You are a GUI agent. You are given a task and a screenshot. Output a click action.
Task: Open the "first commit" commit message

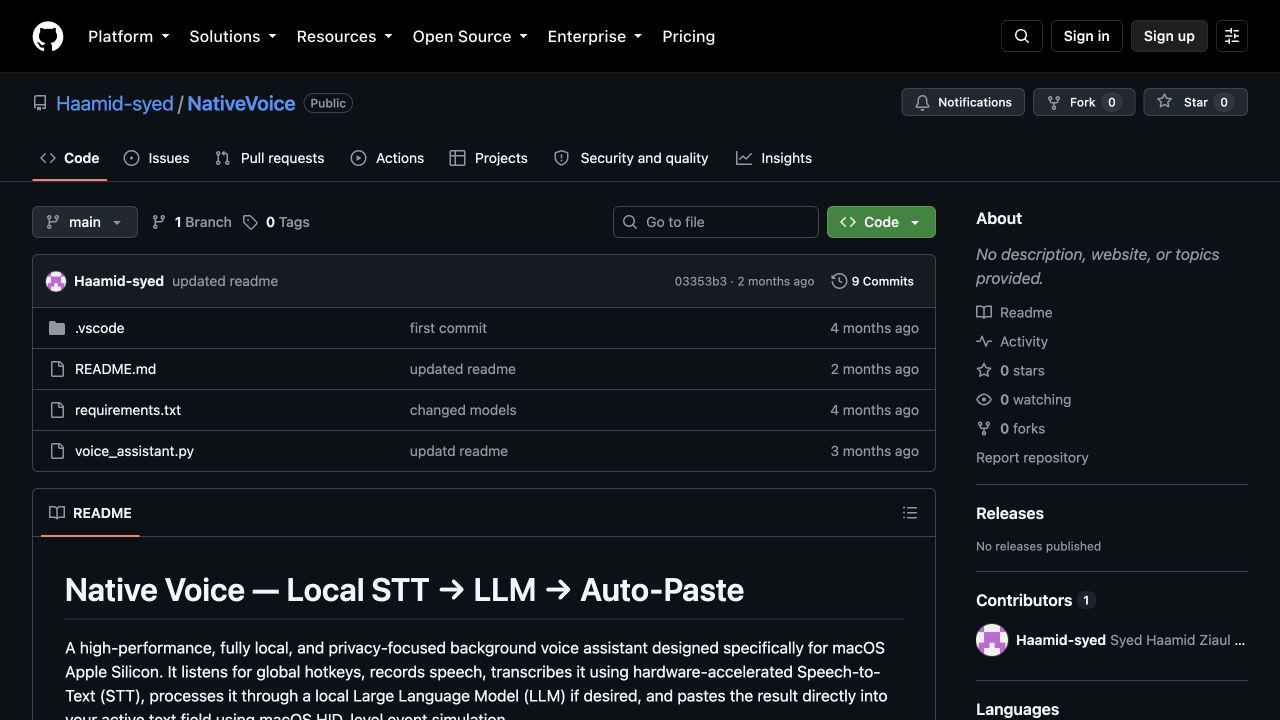point(448,328)
